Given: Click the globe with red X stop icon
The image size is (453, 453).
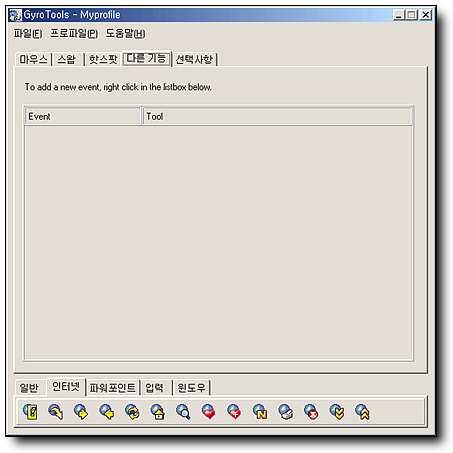Looking at the screenshot, I should (311, 412).
